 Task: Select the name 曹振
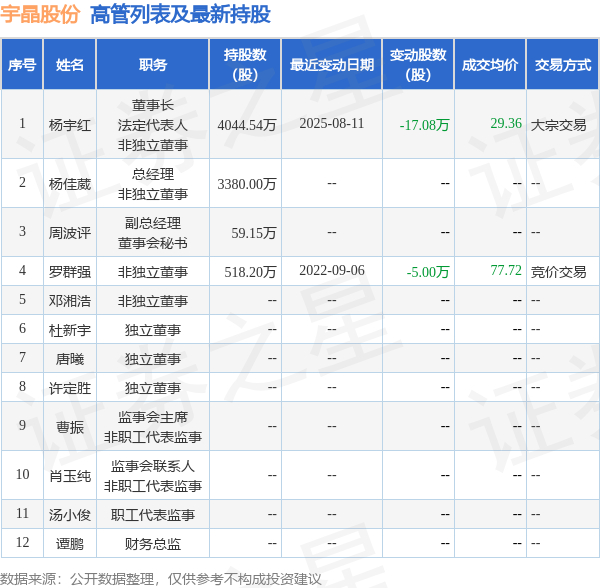tap(70, 427)
